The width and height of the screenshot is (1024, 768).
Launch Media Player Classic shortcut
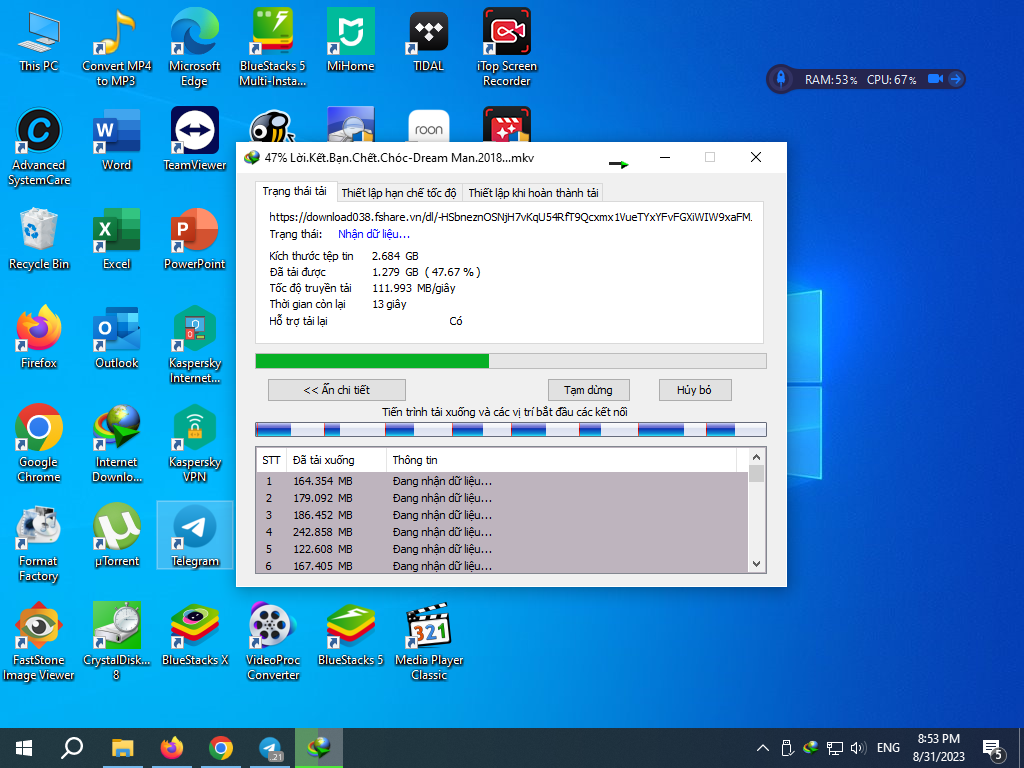pos(428,643)
